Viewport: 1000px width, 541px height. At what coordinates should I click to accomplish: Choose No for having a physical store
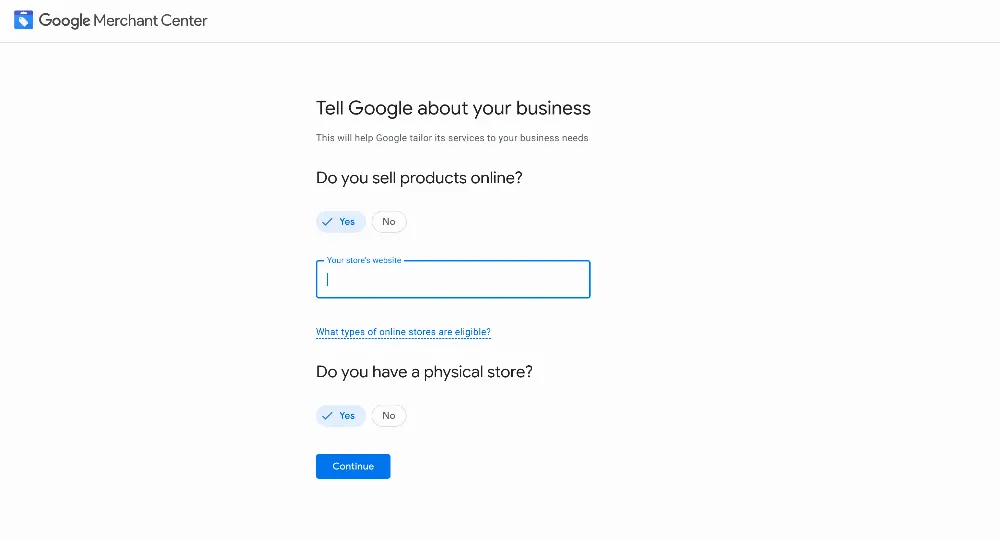tap(389, 416)
